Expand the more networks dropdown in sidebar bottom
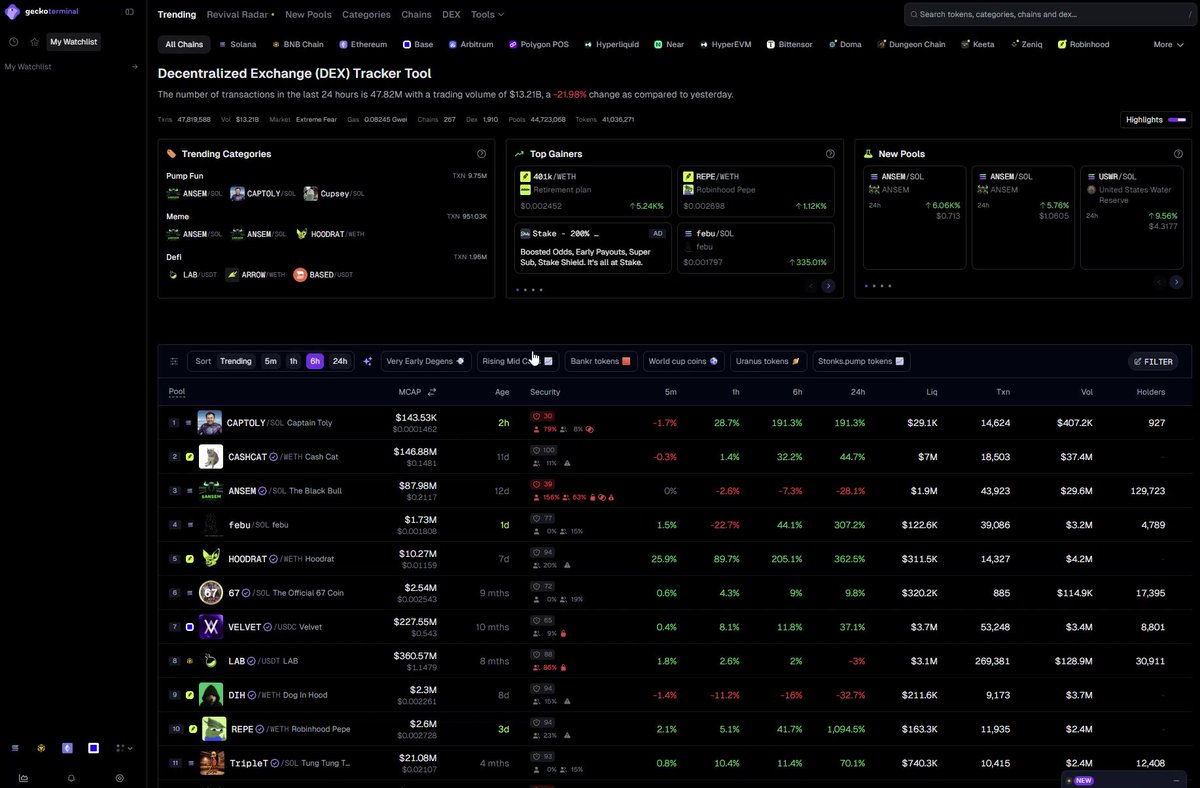Viewport: 1200px width, 788px height. pos(124,748)
